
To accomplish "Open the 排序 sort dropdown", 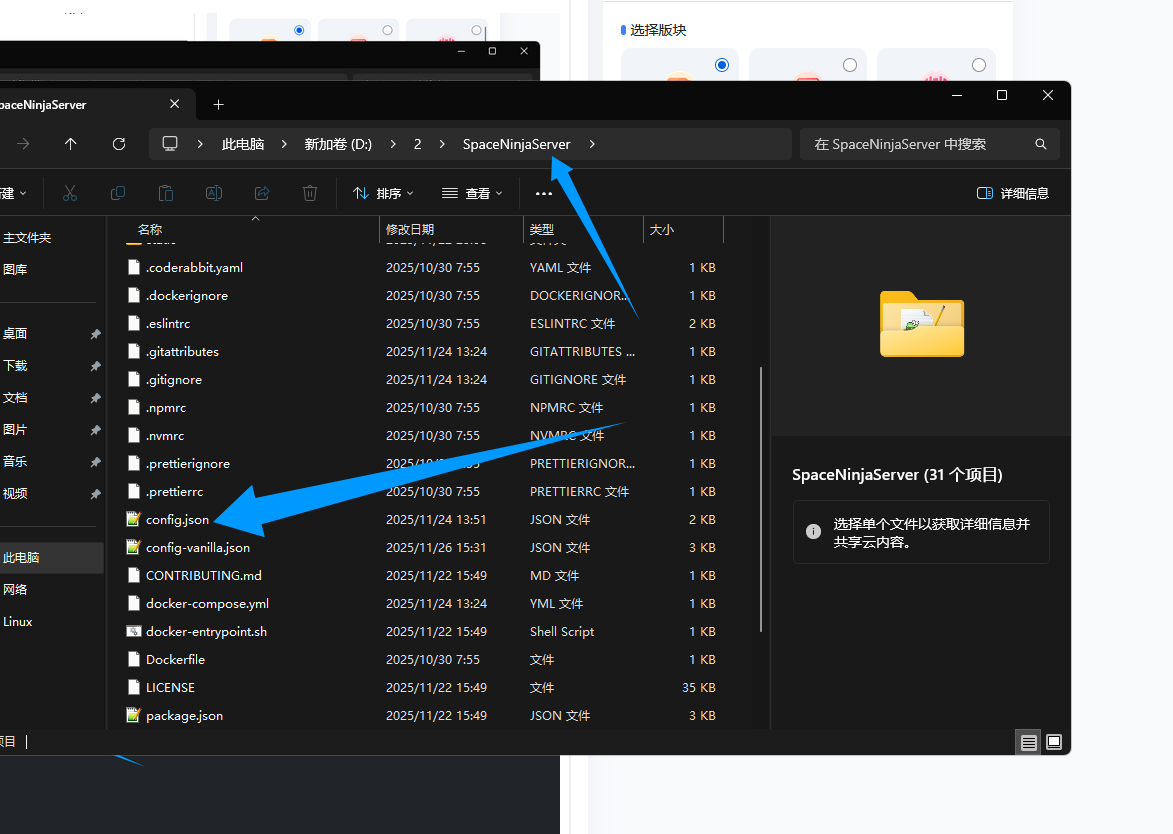I will pos(383,193).
